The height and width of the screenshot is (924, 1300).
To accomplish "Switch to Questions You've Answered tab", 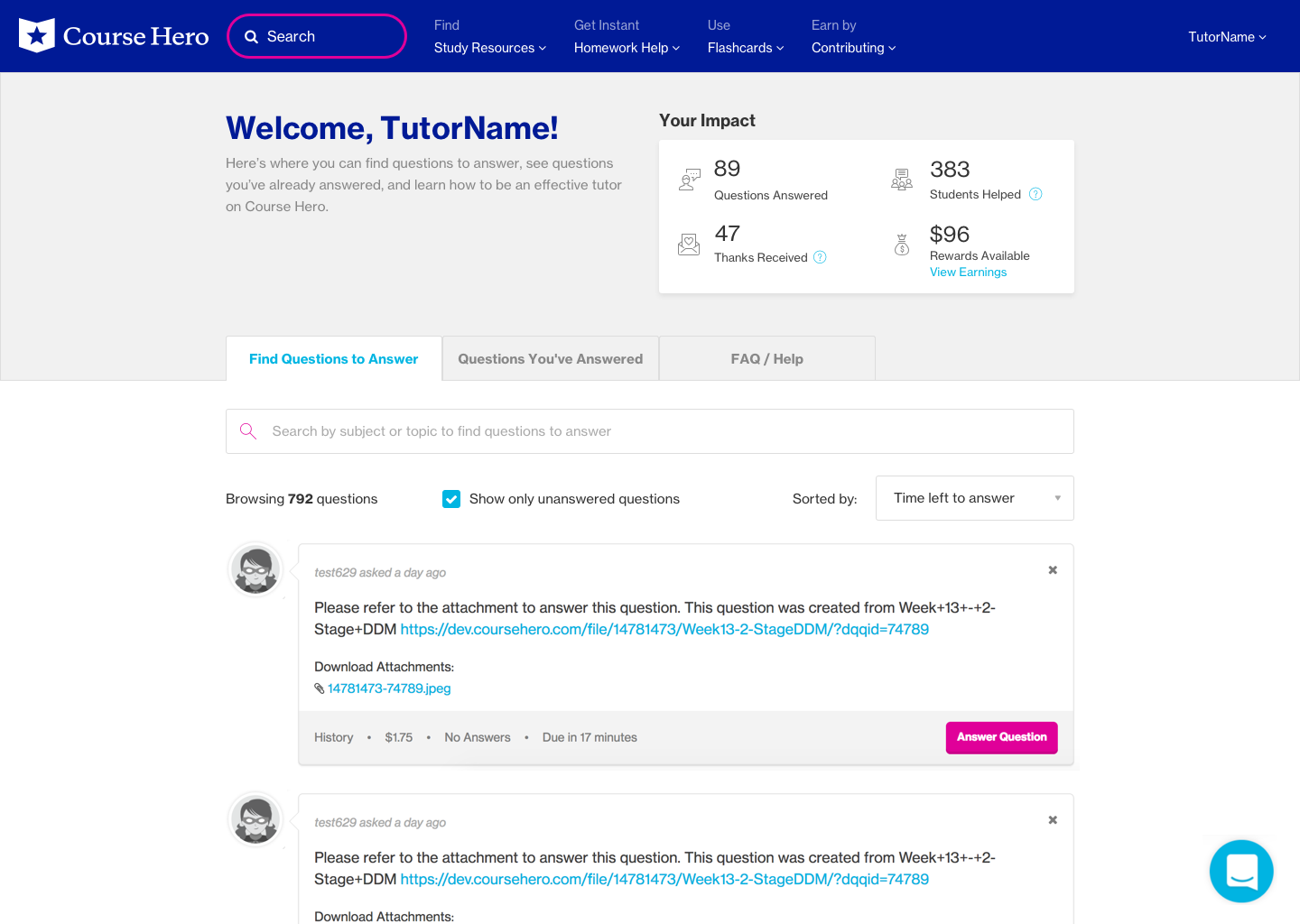I will click(551, 359).
